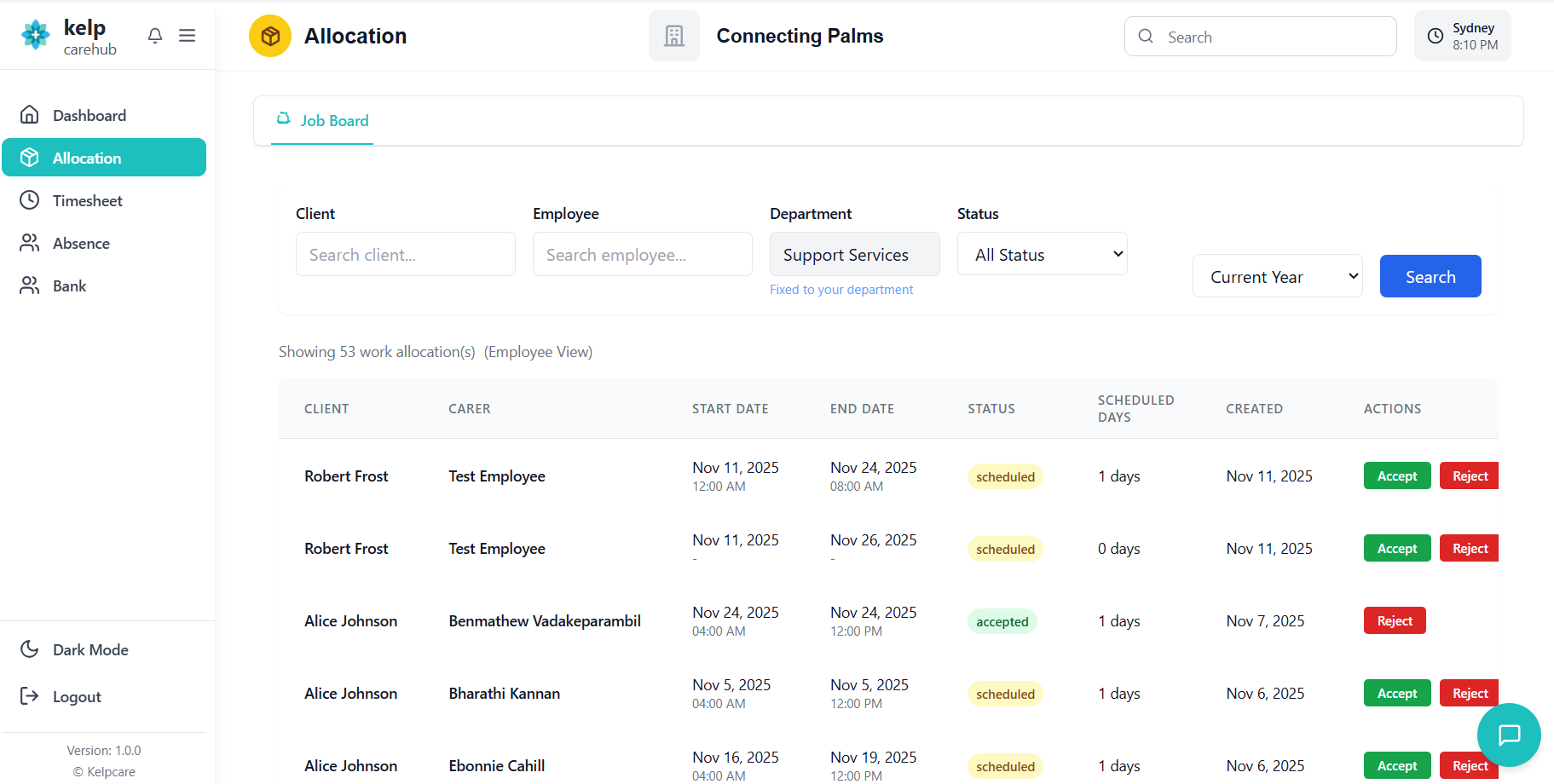Expand the All Status dropdown

pyautogui.click(x=1042, y=255)
